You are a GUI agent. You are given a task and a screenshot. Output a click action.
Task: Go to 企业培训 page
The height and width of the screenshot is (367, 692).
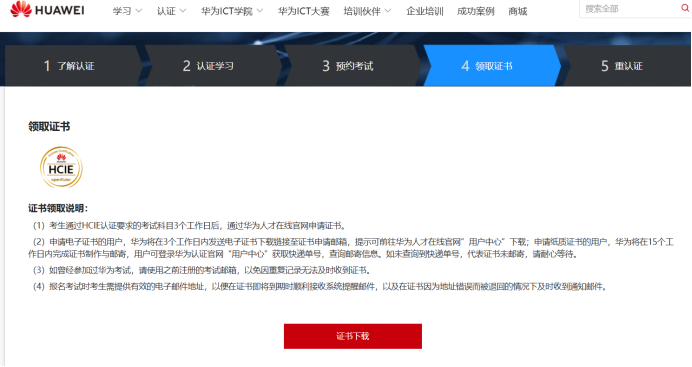point(425,11)
